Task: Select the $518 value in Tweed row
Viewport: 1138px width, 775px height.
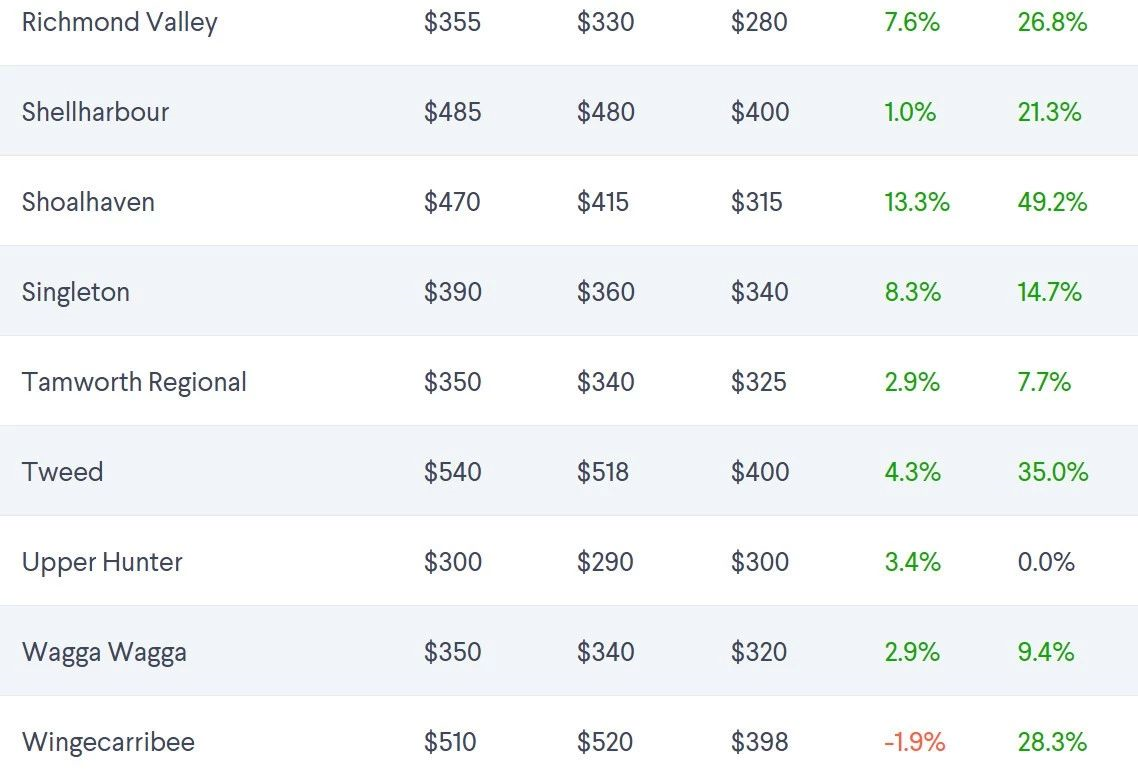Action: [x=603, y=472]
